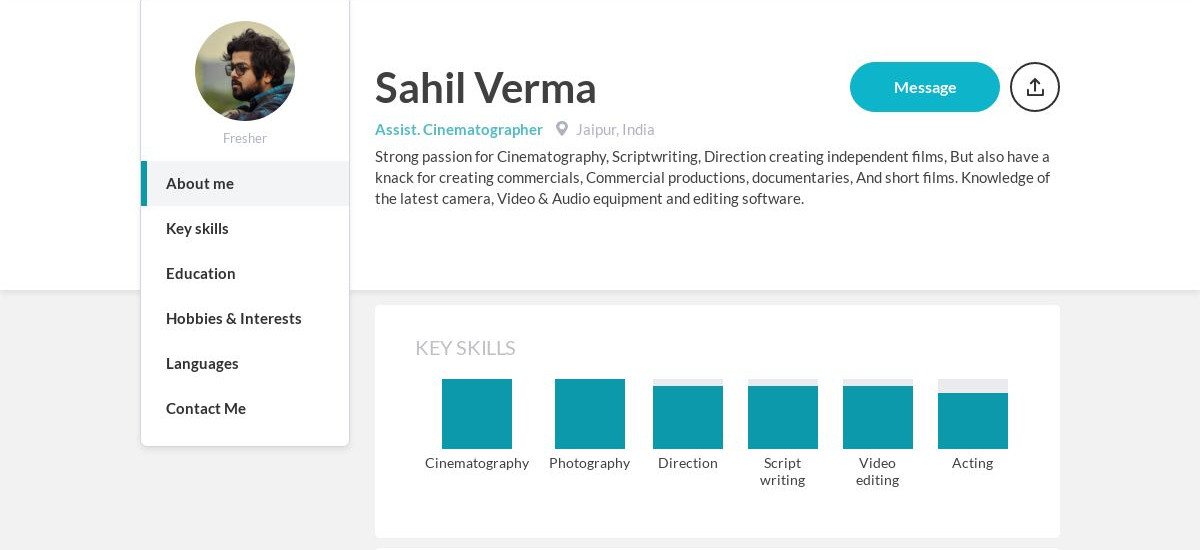This screenshot has width=1200, height=550.
Task: Click the Cinematography skill bar
Action: (477, 414)
